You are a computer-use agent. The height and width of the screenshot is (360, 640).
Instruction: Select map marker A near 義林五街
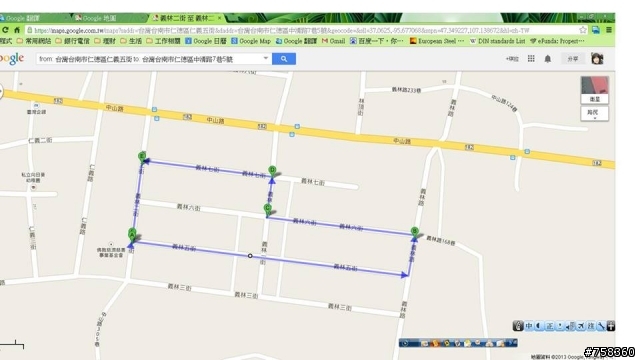(132, 234)
